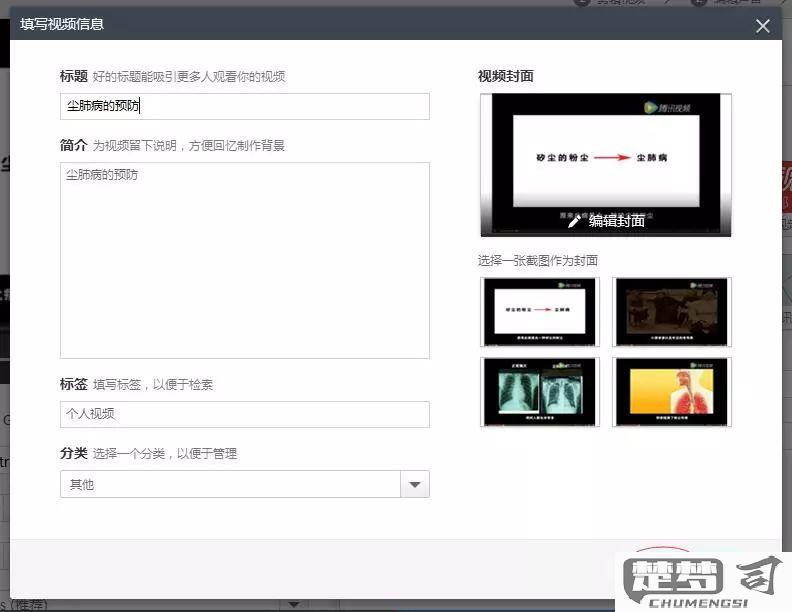792x612 pixels.
Task: Click hint text 填写标签，以便于检索
Action: point(153,385)
